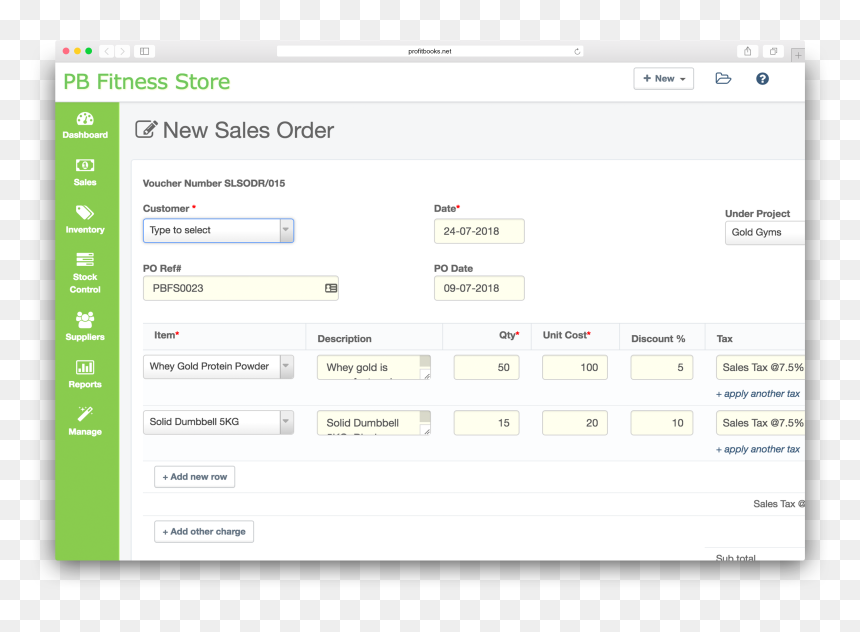Image resolution: width=860 pixels, height=632 pixels.
Task: Open the Under Project Gold Gyms dropdown
Action: (x=765, y=233)
